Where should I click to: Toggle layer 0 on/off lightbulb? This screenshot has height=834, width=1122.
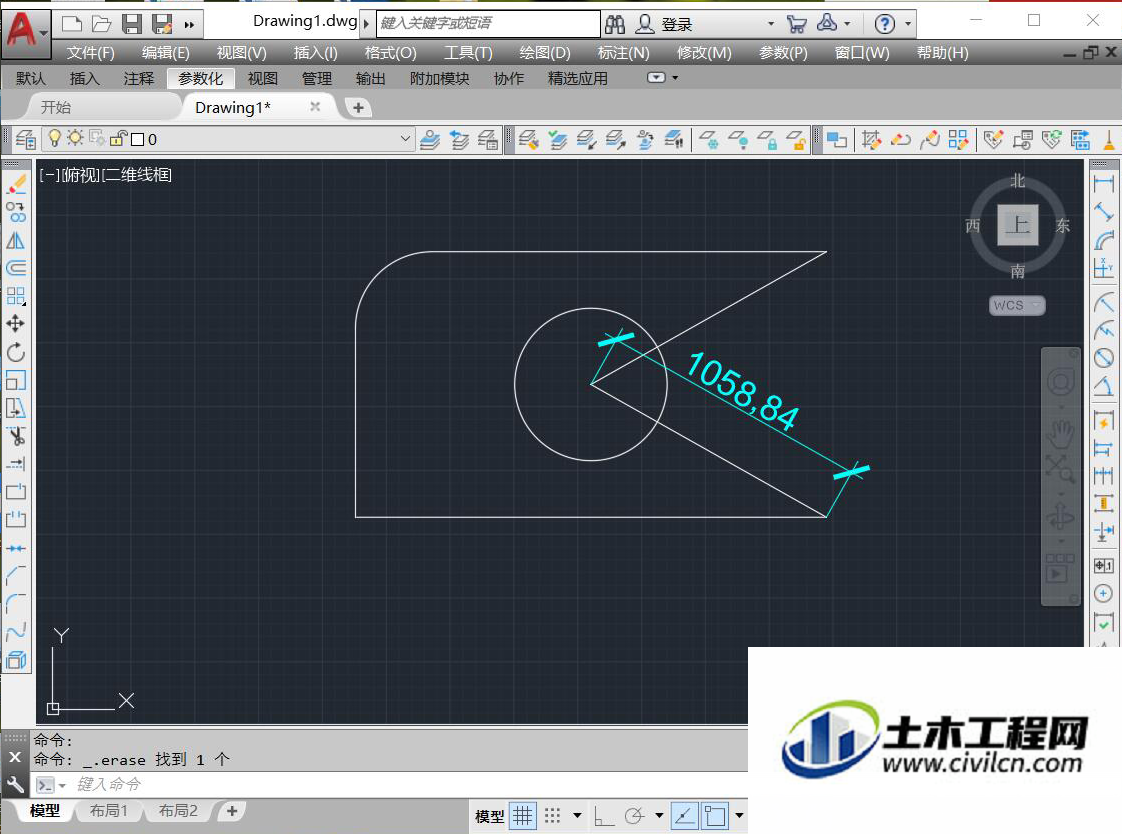tap(54, 137)
